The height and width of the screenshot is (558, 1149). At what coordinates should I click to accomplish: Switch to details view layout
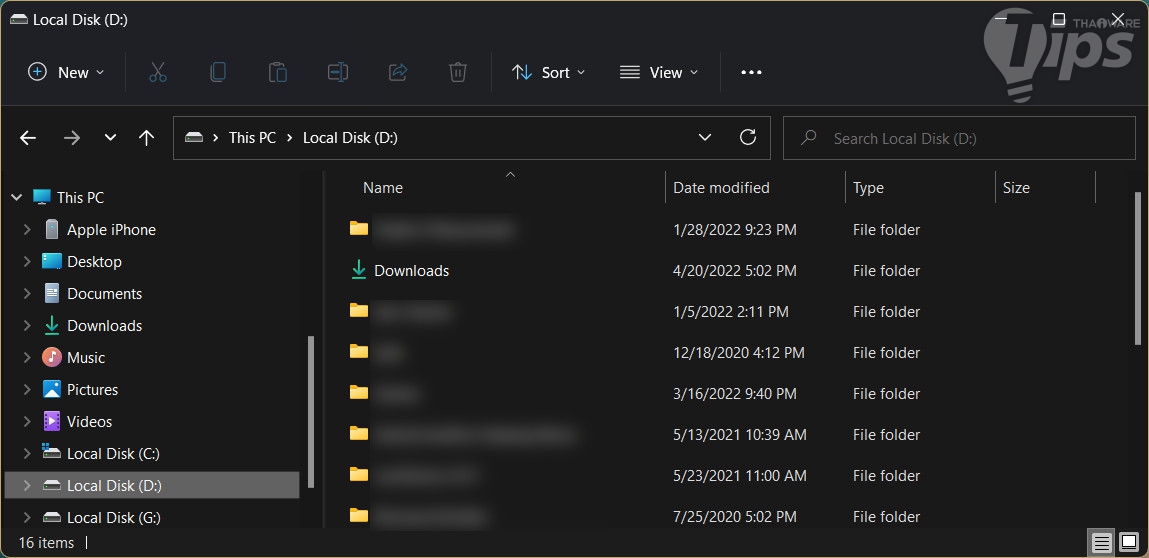click(1101, 543)
